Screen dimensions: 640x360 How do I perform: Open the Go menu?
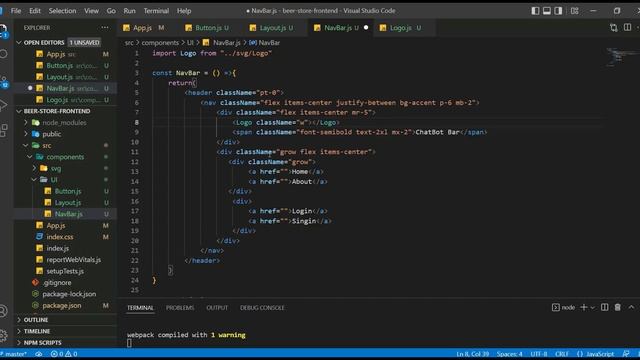click(111, 11)
